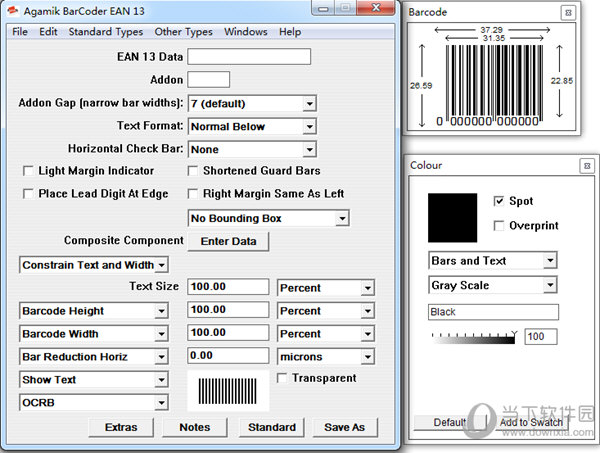The width and height of the screenshot is (600, 453).
Task: Click the Enter Data button
Action: click(x=229, y=241)
